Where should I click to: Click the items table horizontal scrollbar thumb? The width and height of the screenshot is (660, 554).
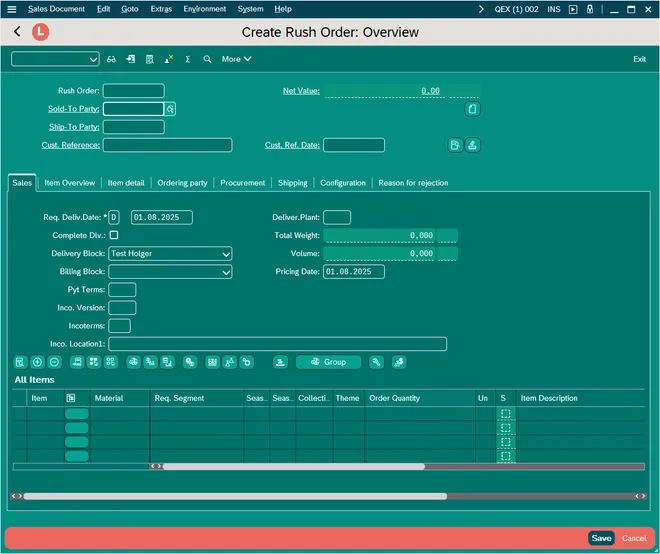294,466
